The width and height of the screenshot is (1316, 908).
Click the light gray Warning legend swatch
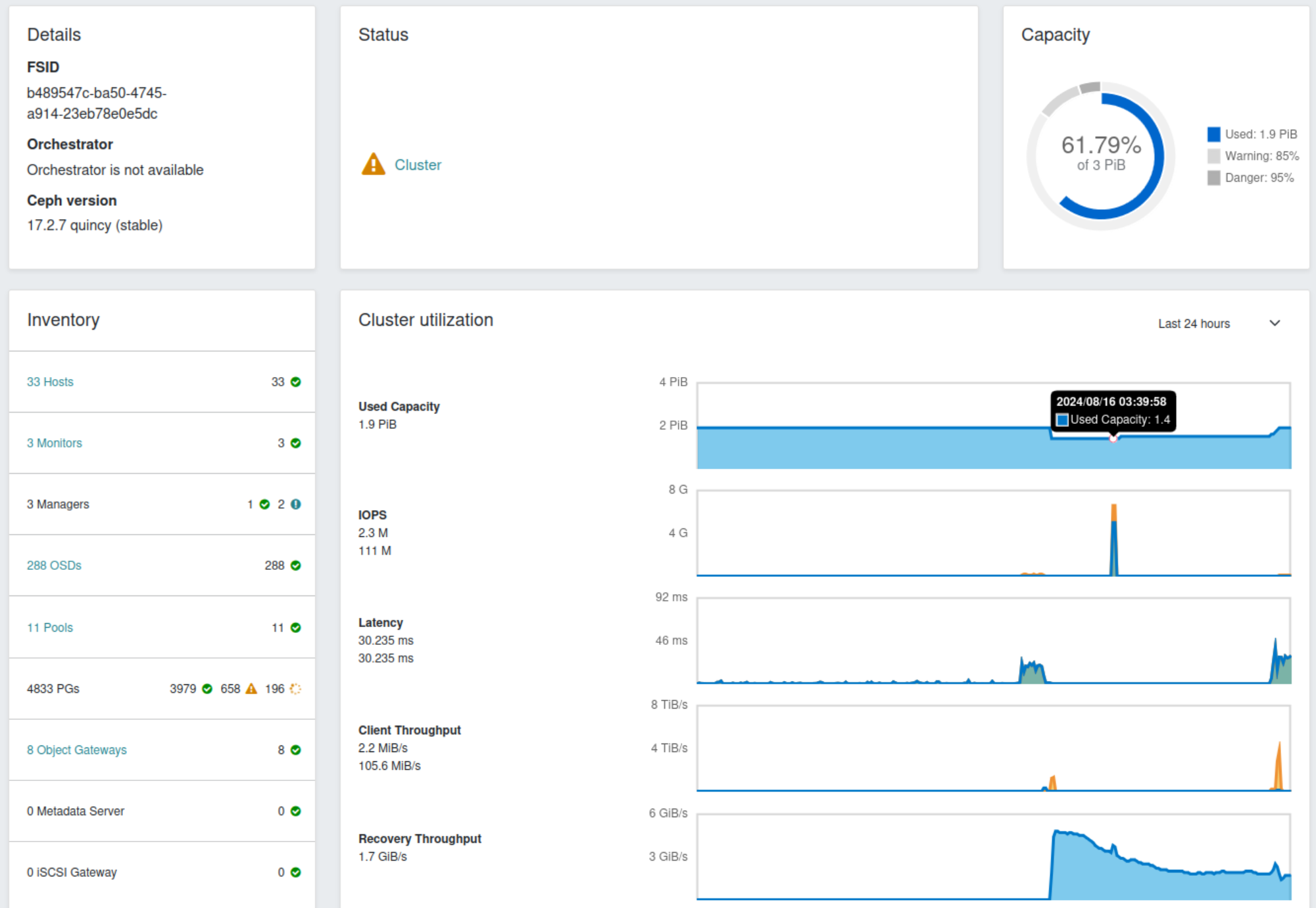(x=1213, y=156)
